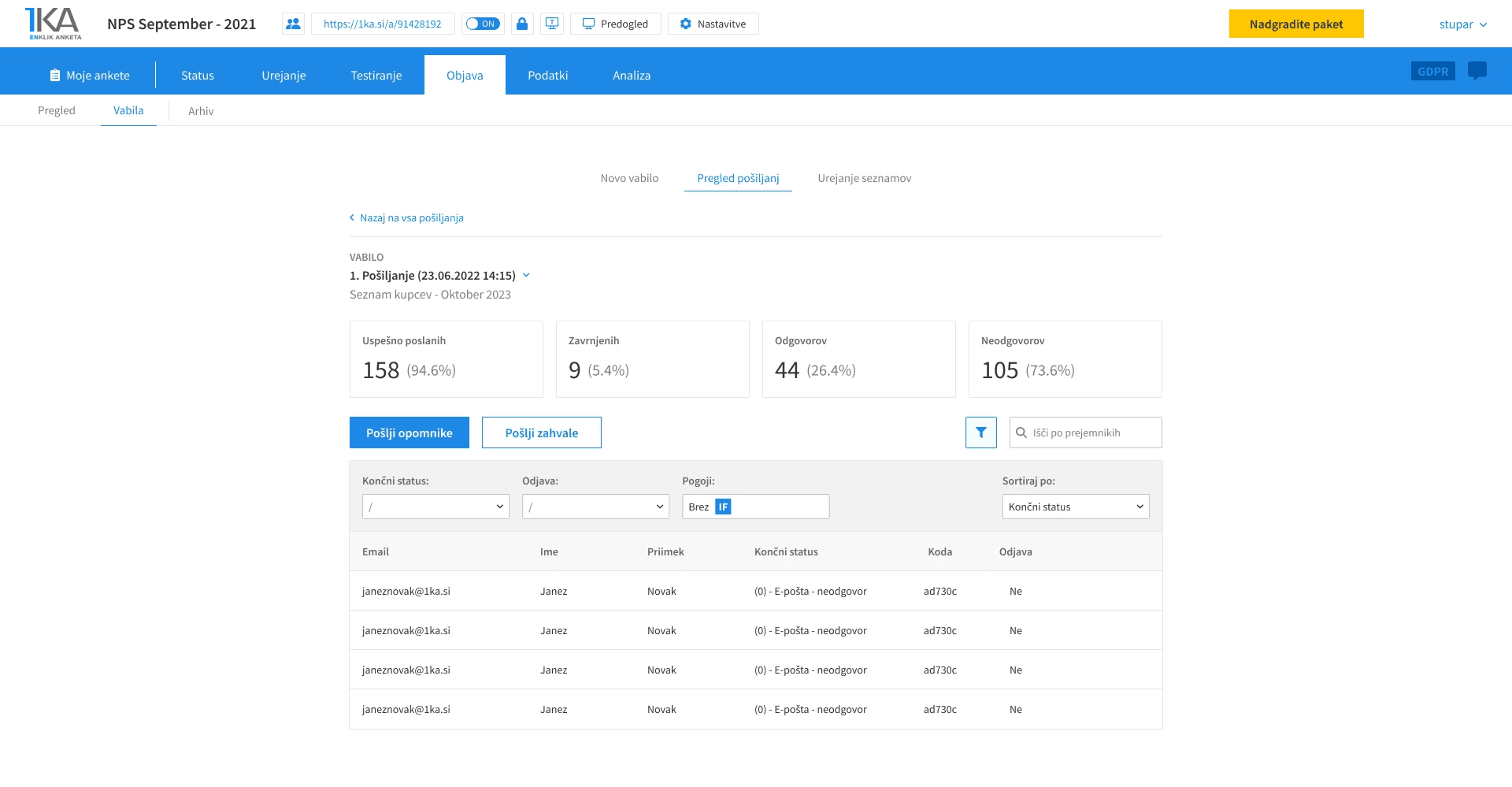Open the Urejanje seznamov tab
The image size is (1512, 787).
(x=864, y=178)
